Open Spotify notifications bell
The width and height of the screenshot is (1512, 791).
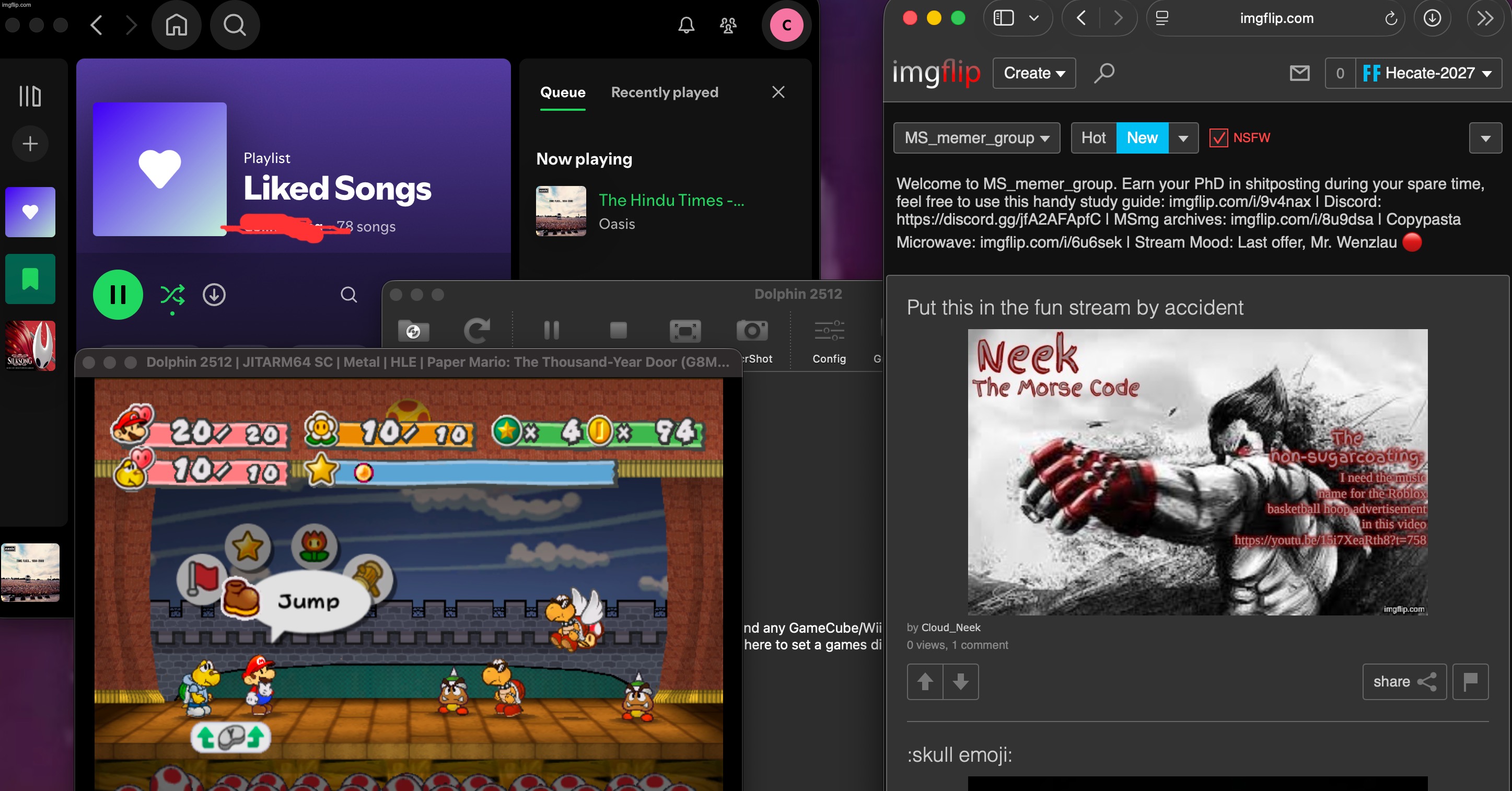point(685,25)
